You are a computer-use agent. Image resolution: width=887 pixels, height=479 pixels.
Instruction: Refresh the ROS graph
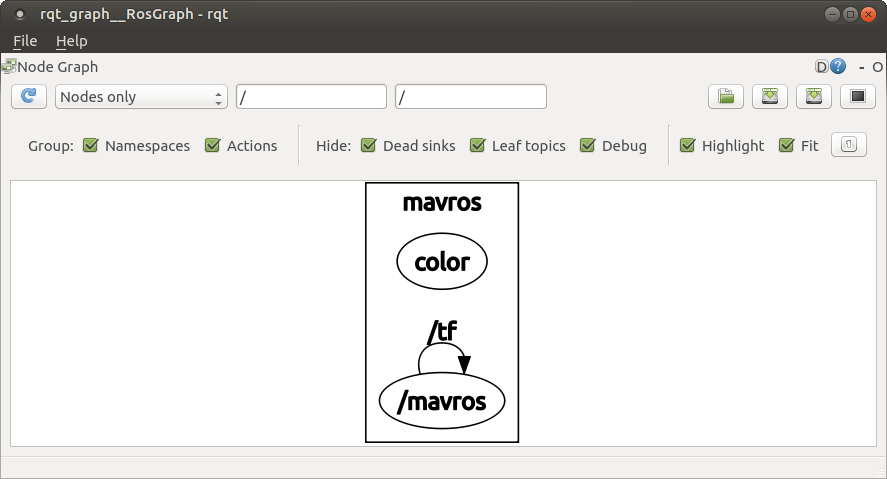tap(28, 97)
